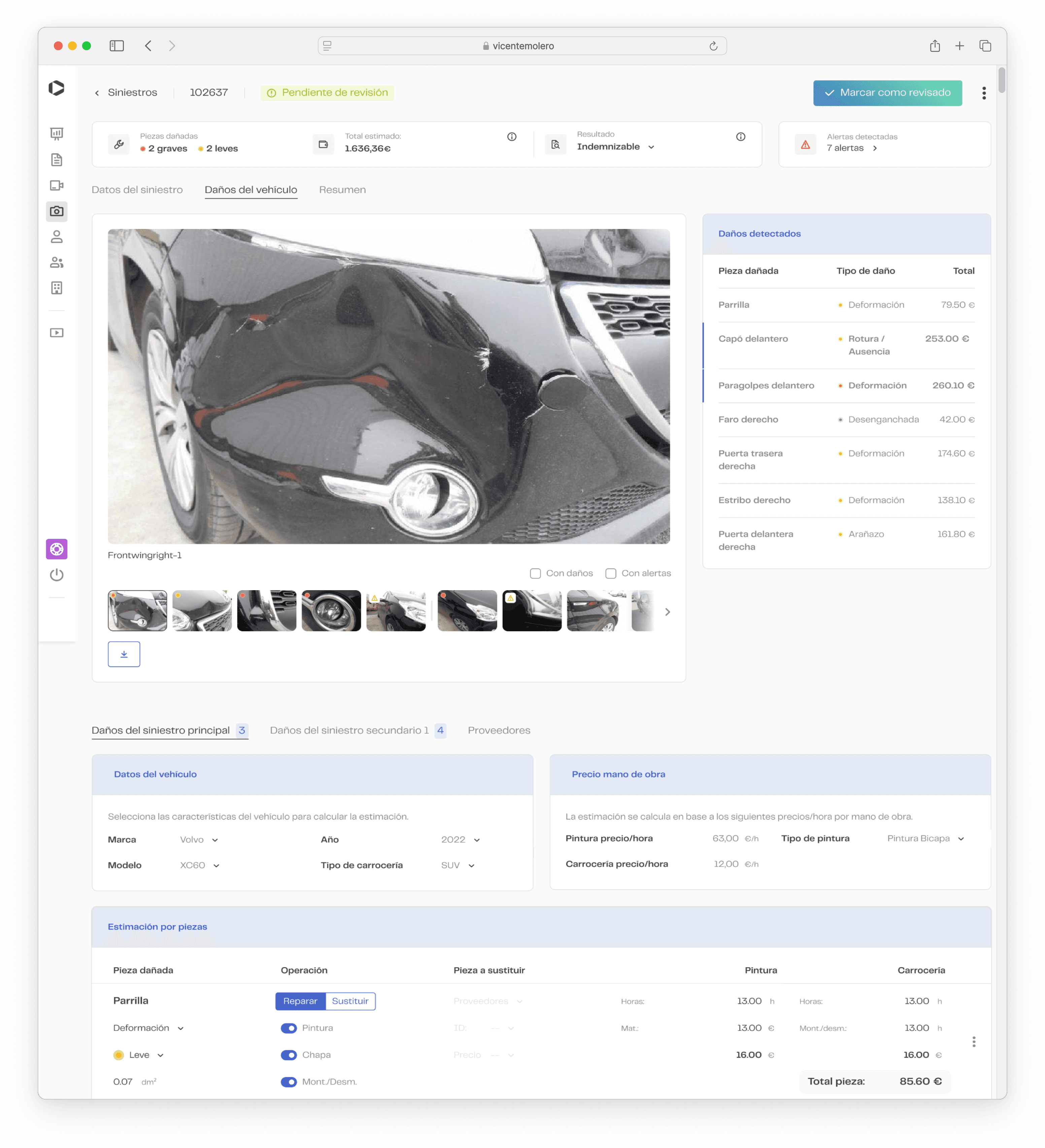Click Safari share icon in toolbar
The image size is (1045, 1148).
(x=935, y=46)
